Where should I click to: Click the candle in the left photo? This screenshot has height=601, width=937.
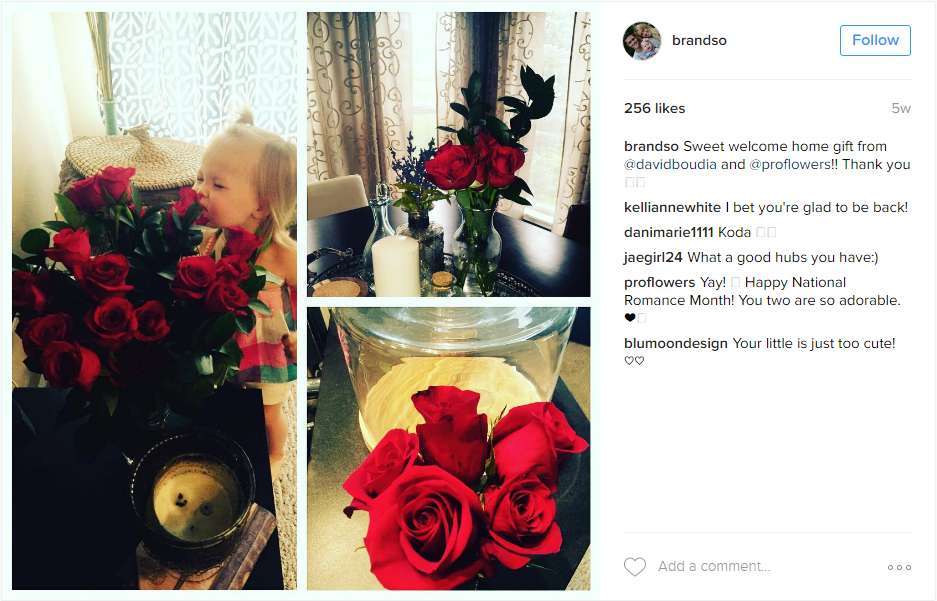pyautogui.click(x=194, y=496)
